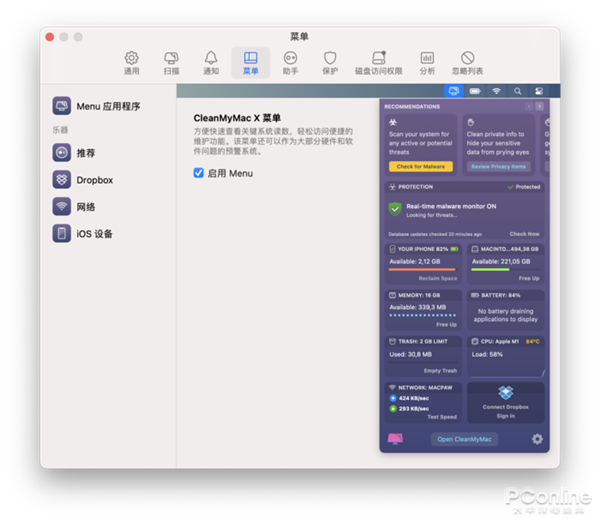Click Sign In under Connect Dropbox
Image resolution: width=600 pixels, height=521 pixels.
point(505,416)
